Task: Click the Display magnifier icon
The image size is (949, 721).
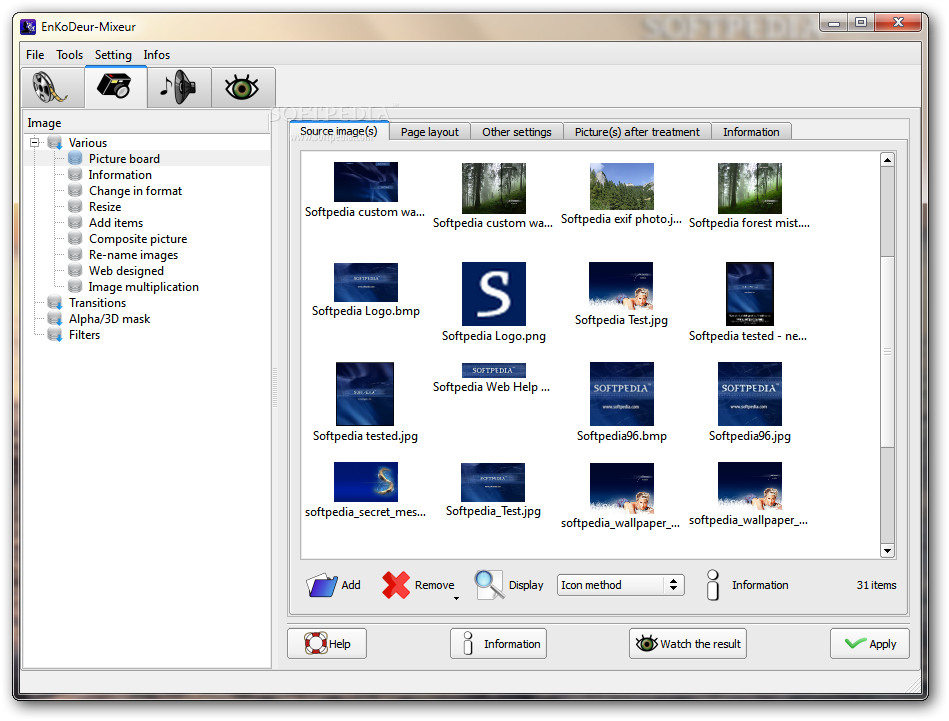Action: pyautogui.click(x=489, y=585)
